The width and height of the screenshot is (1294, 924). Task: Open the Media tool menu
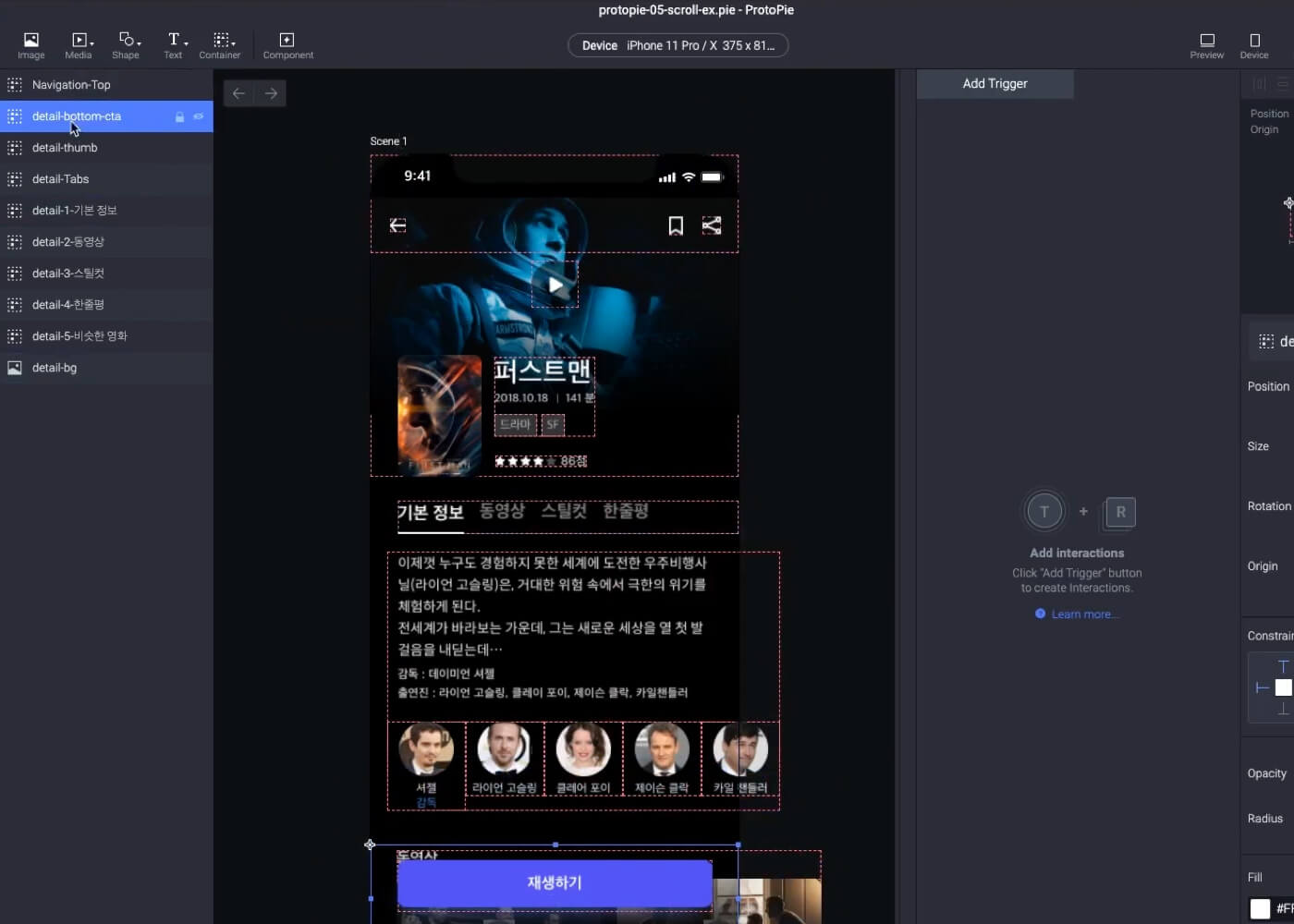[x=79, y=45]
